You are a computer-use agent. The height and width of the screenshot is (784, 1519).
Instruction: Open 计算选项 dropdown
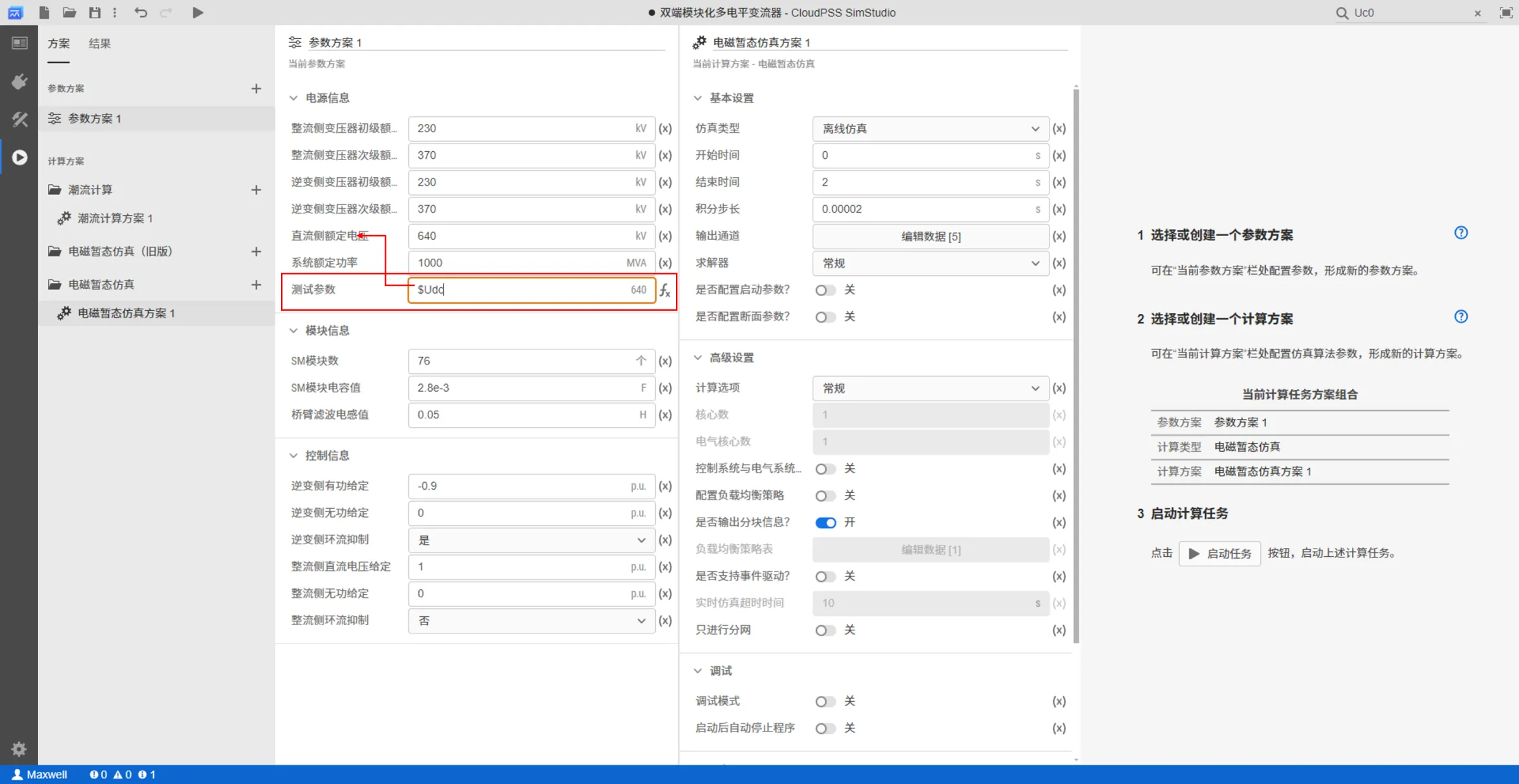(930, 388)
